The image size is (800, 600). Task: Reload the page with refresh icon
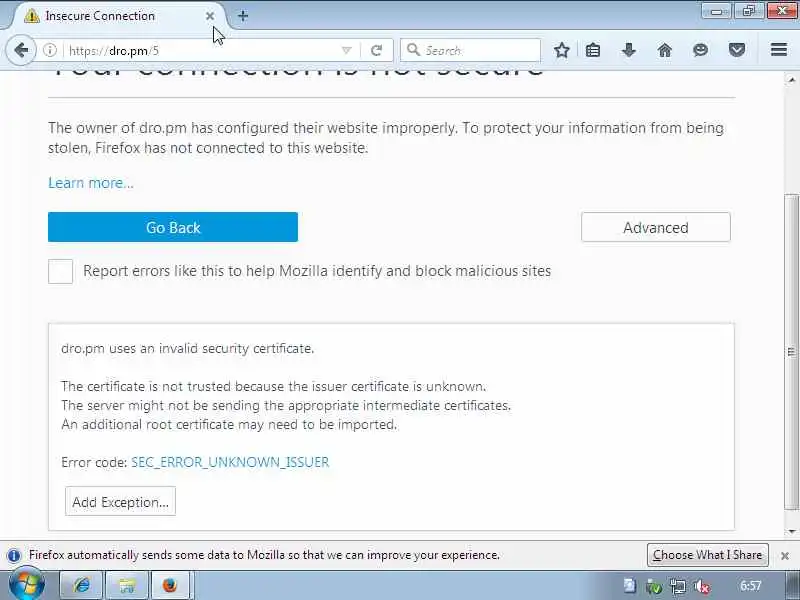point(377,50)
